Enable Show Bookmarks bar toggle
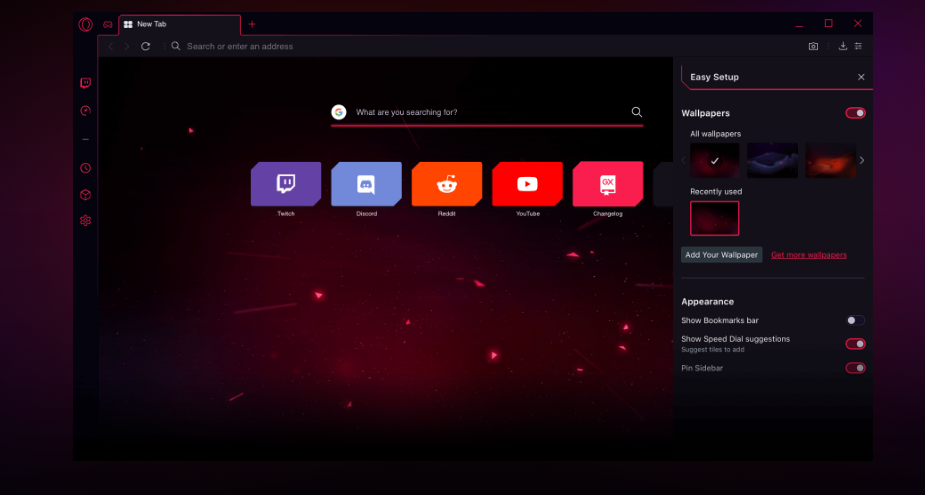This screenshot has width=925, height=495. click(855, 320)
